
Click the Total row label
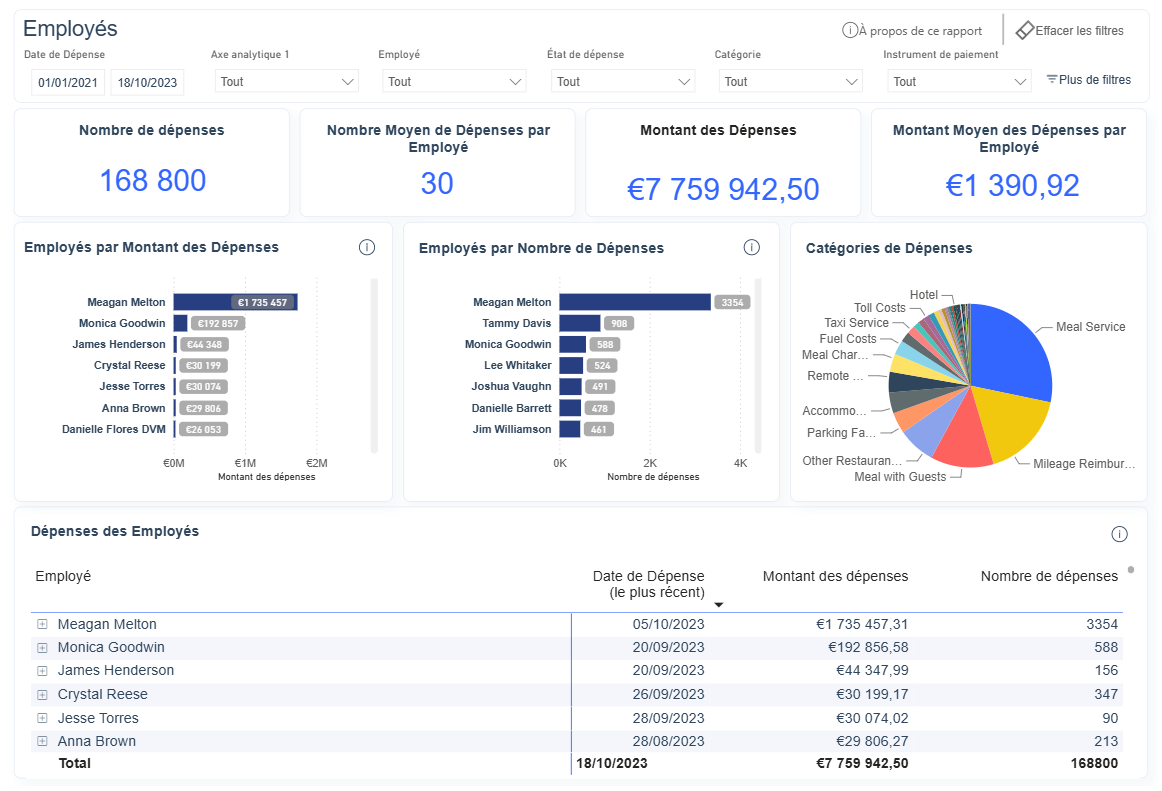(75, 763)
